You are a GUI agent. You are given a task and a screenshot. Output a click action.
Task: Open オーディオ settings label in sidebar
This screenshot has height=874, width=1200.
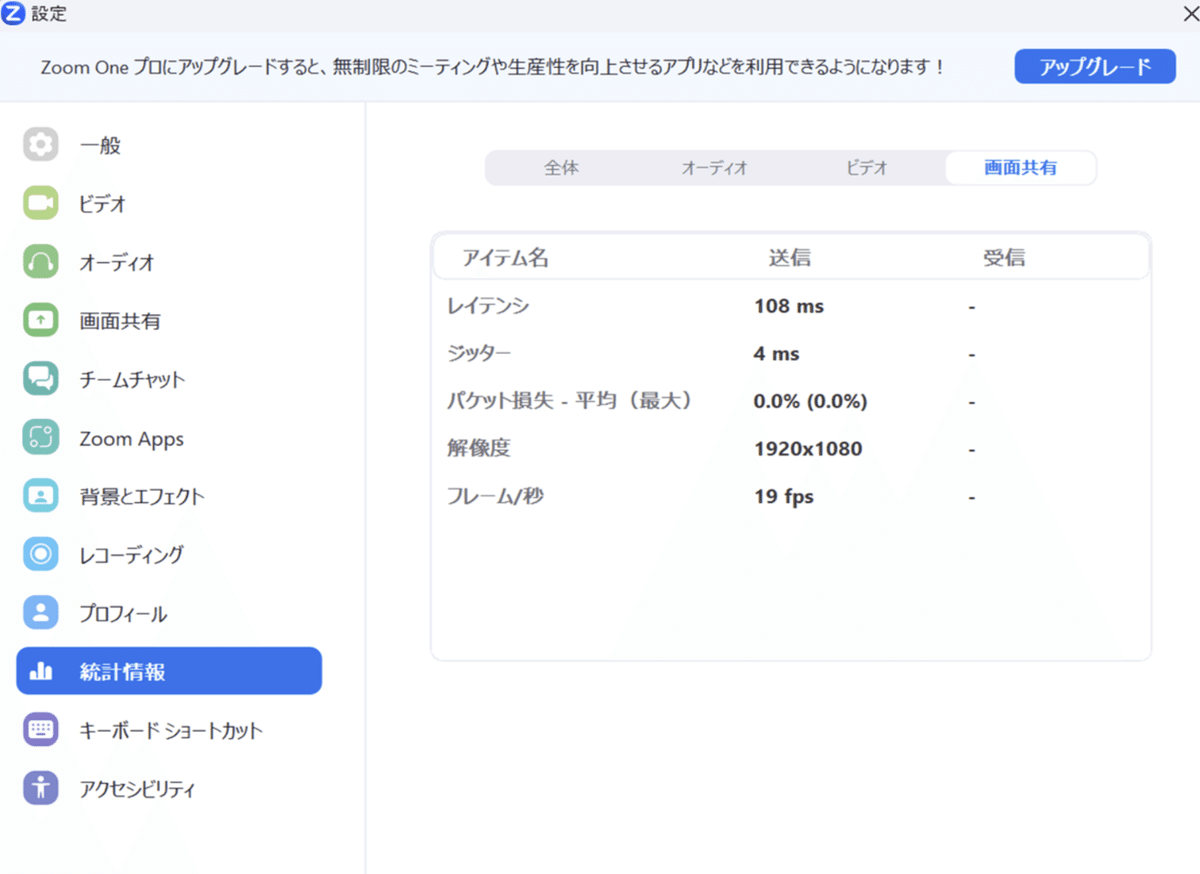coord(117,263)
